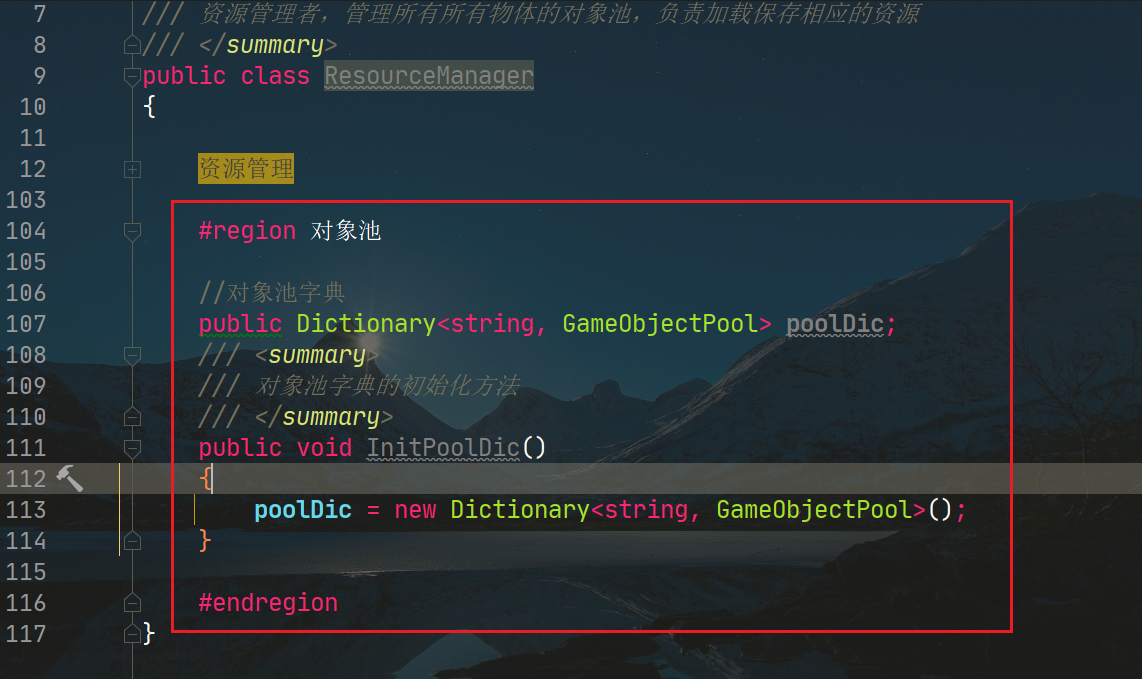Collapse the InitPoolDic method fold marker
This screenshot has width=1142, height=679.
(x=132, y=448)
